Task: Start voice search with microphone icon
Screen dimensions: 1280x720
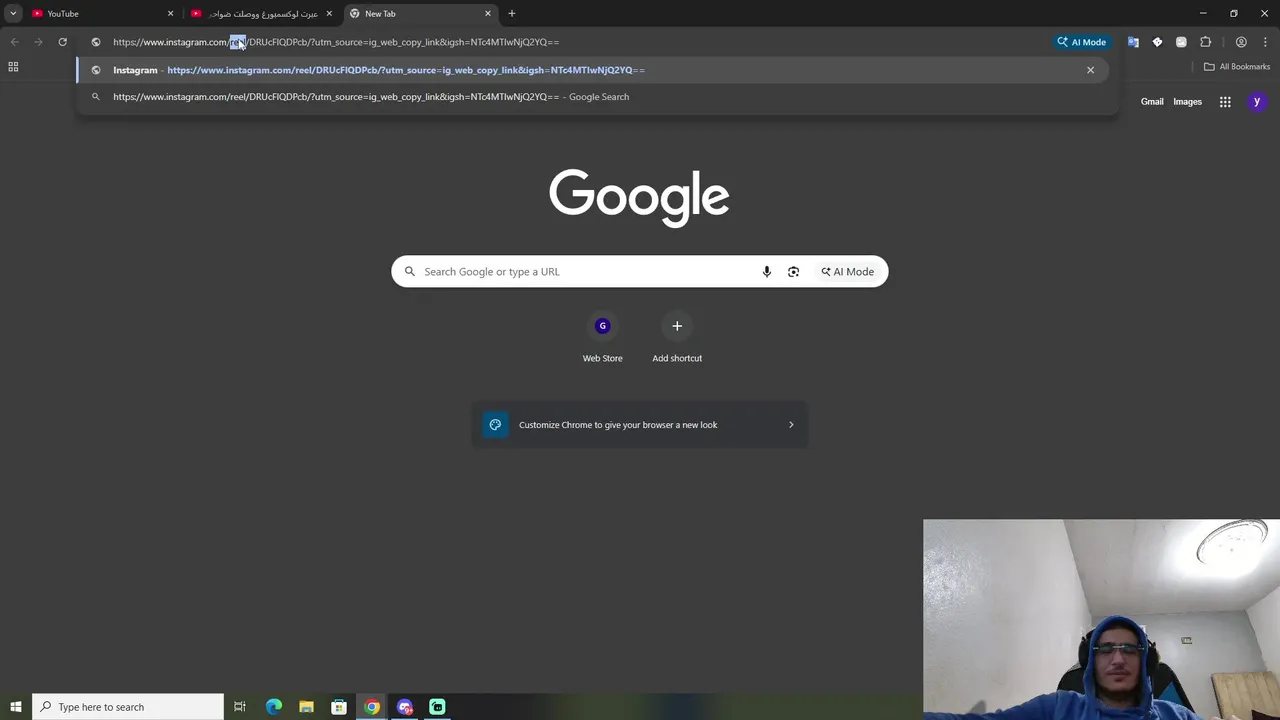Action: point(767,272)
